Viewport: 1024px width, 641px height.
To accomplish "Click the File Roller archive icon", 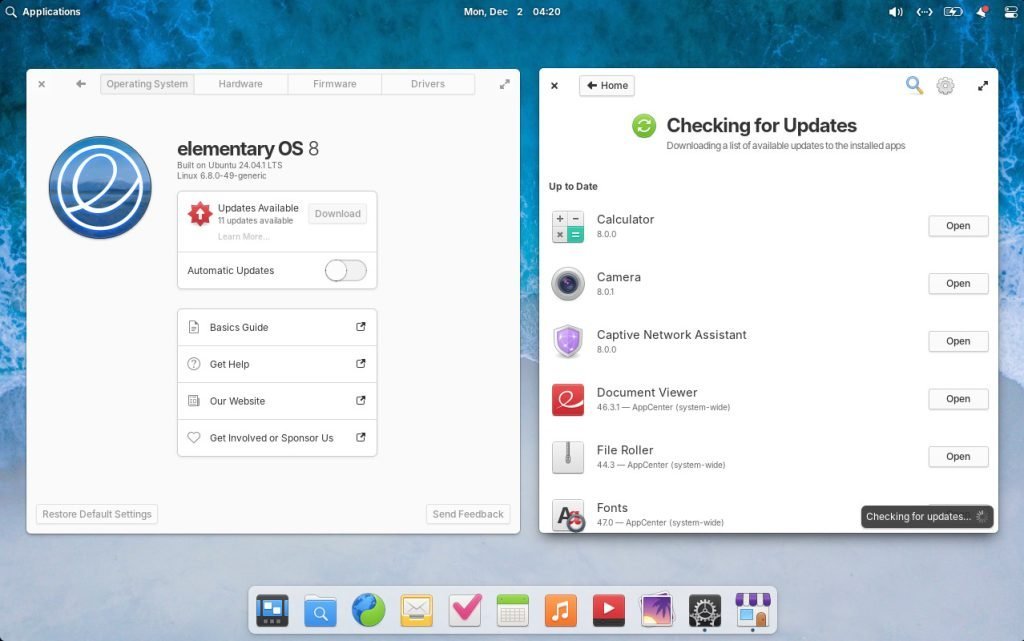I will (568, 457).
